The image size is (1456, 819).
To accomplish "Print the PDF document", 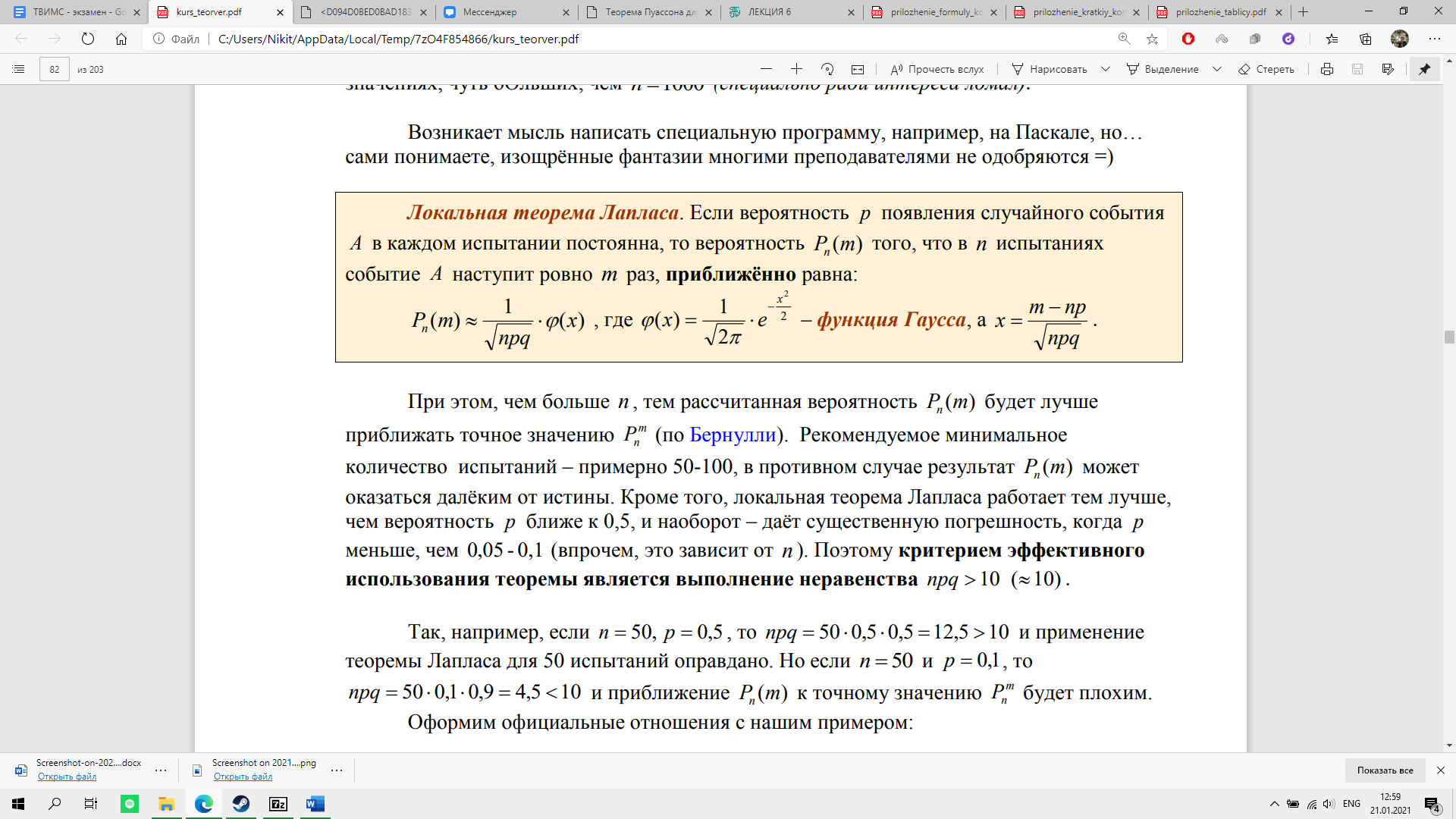I will point(1327,69).
